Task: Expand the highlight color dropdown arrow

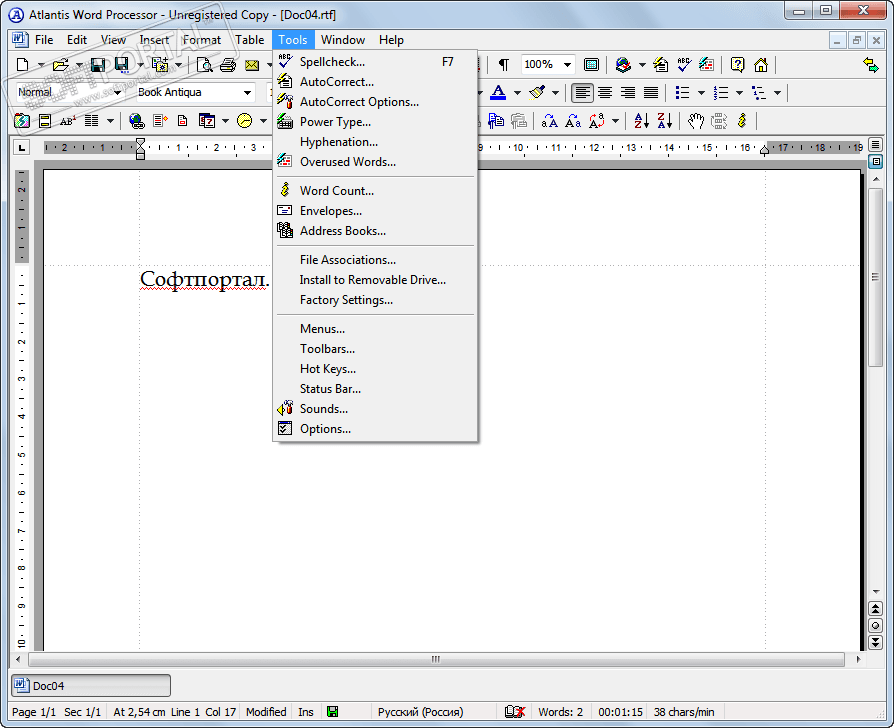Action: click(555, 92)
